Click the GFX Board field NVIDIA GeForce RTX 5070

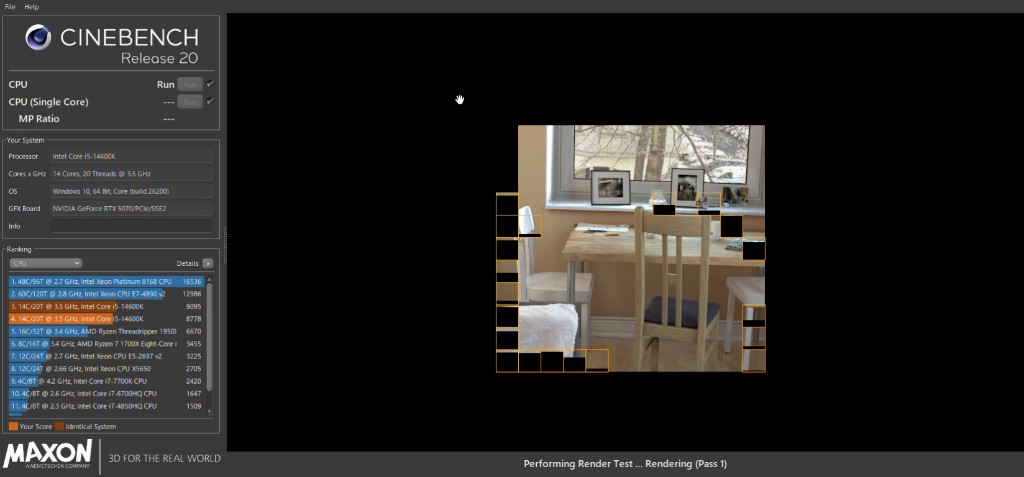pyautogui.click(x=131, y=208)
